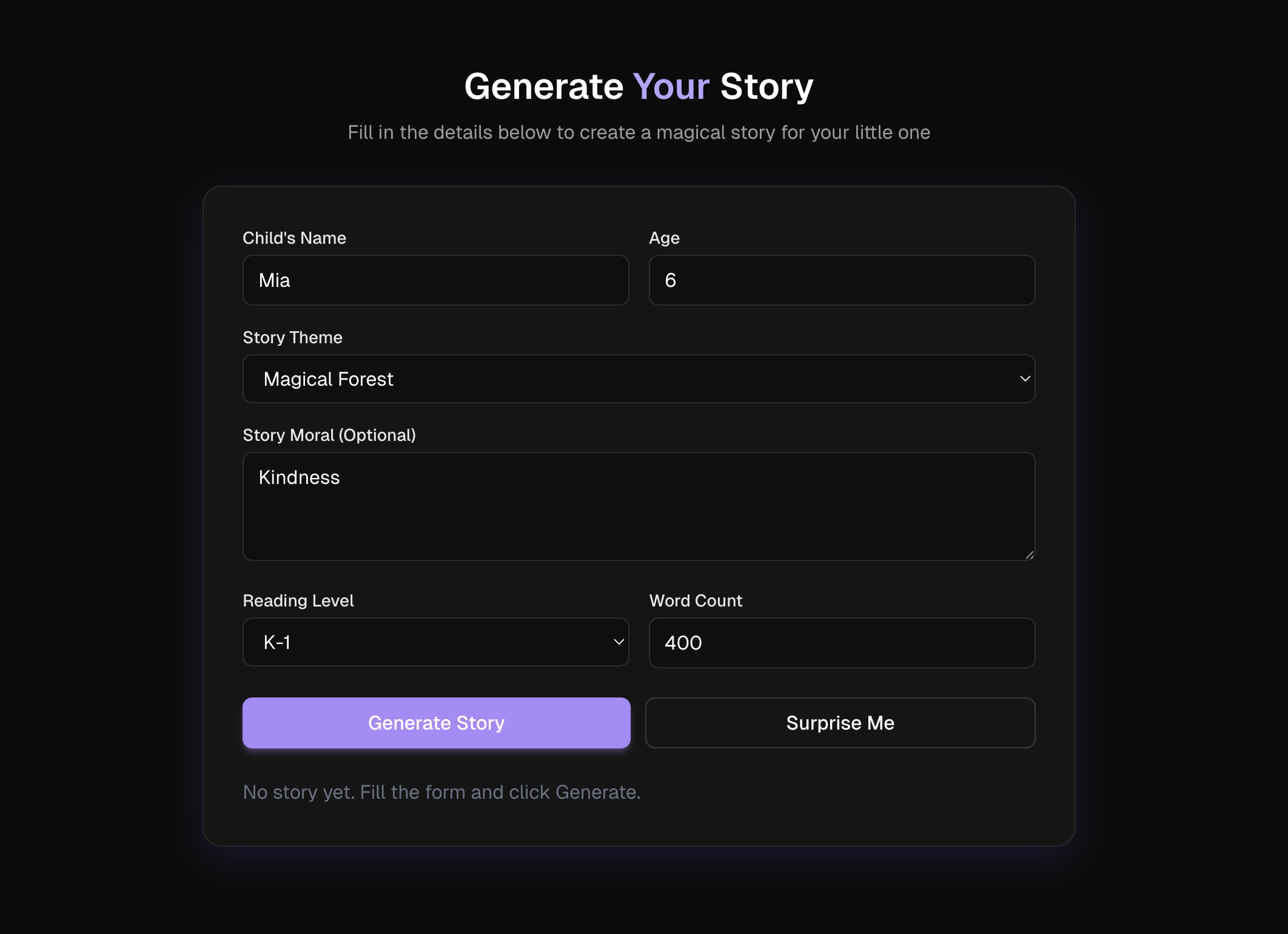Click the no story yet status message

[x=441, y=791]
